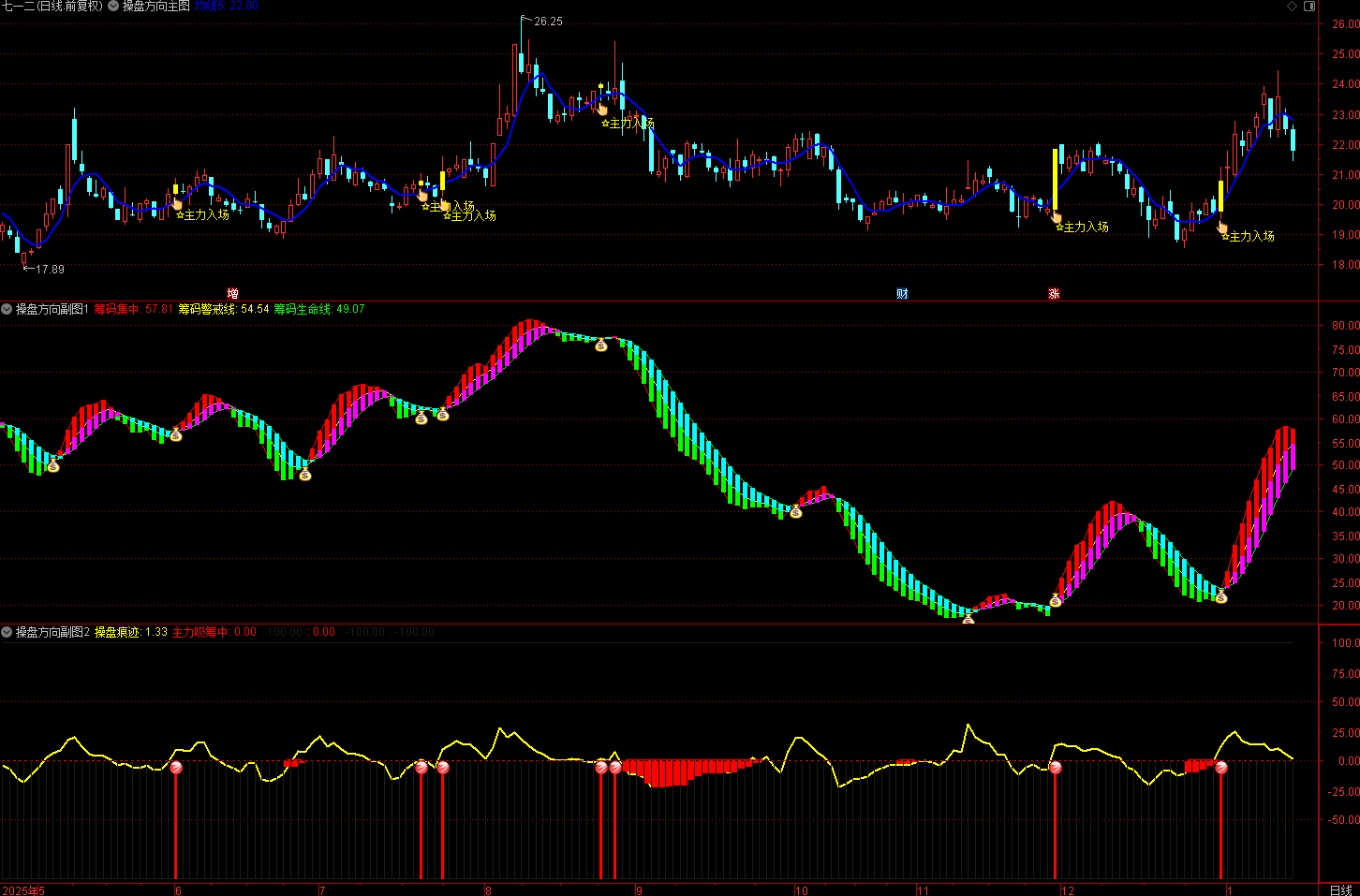Click the 26.00 price axis label

(x=1345, y=25)
